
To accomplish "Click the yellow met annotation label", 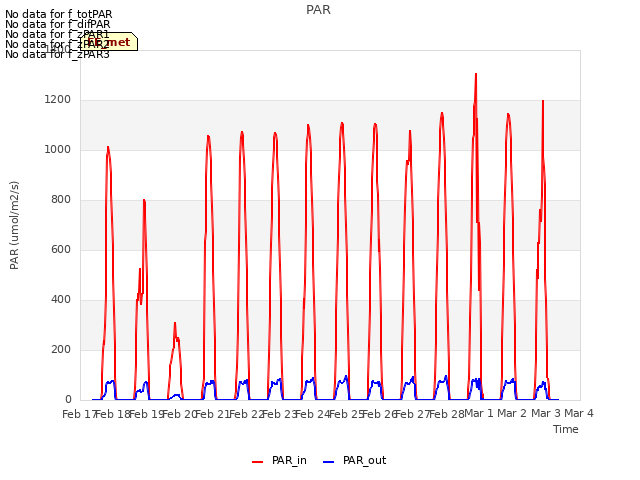I will (109, 42).
